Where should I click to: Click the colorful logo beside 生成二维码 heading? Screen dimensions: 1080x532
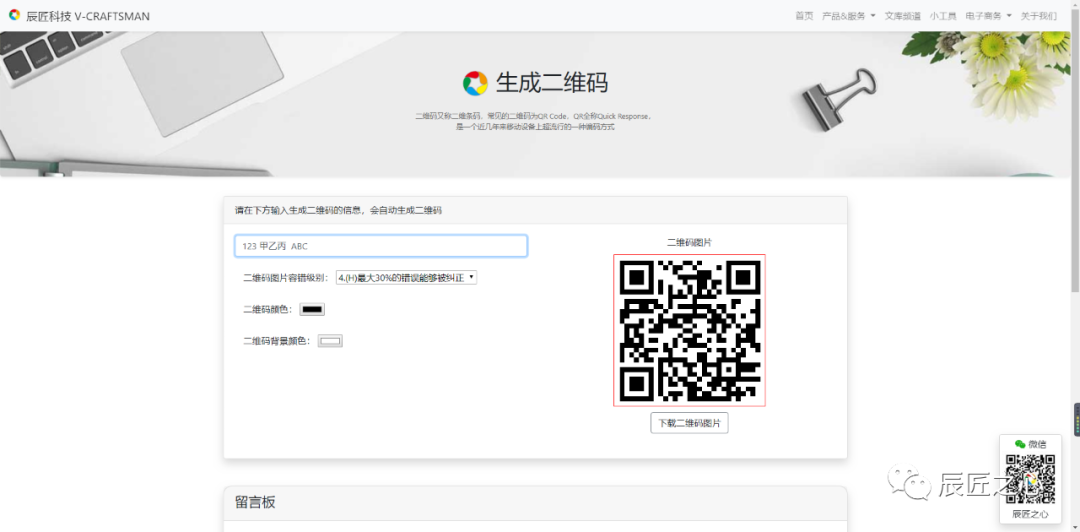tap(475, 83)
